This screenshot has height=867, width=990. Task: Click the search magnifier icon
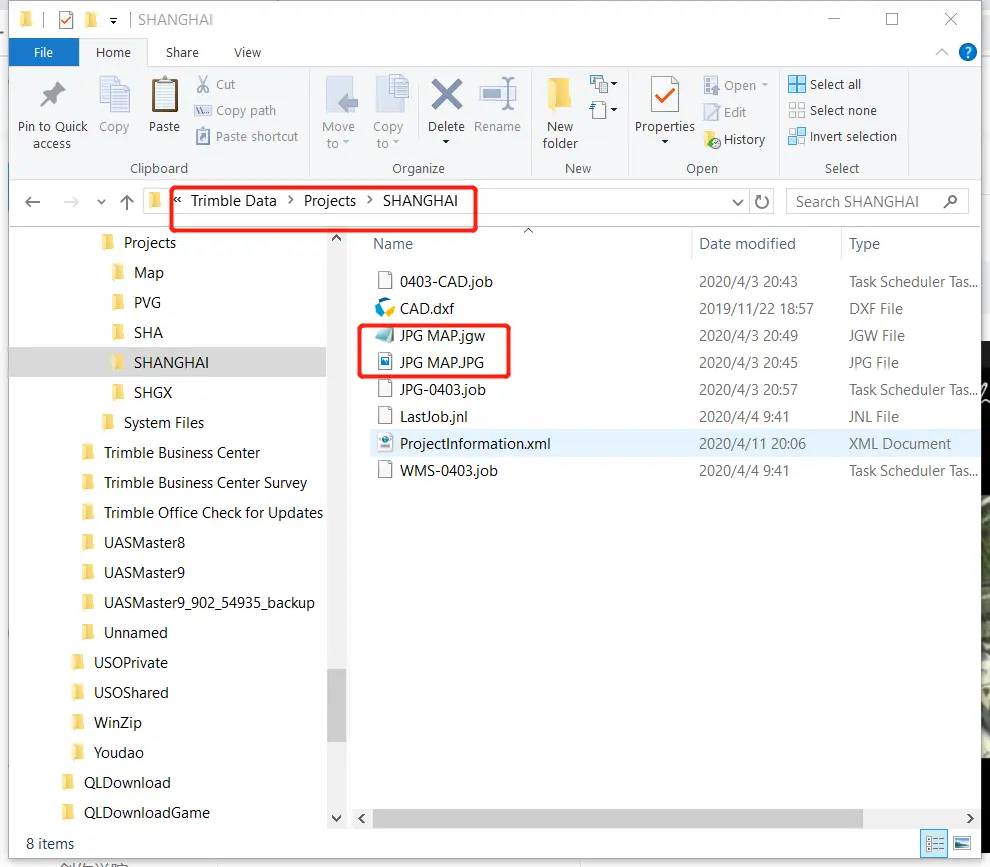pos(951,201)
